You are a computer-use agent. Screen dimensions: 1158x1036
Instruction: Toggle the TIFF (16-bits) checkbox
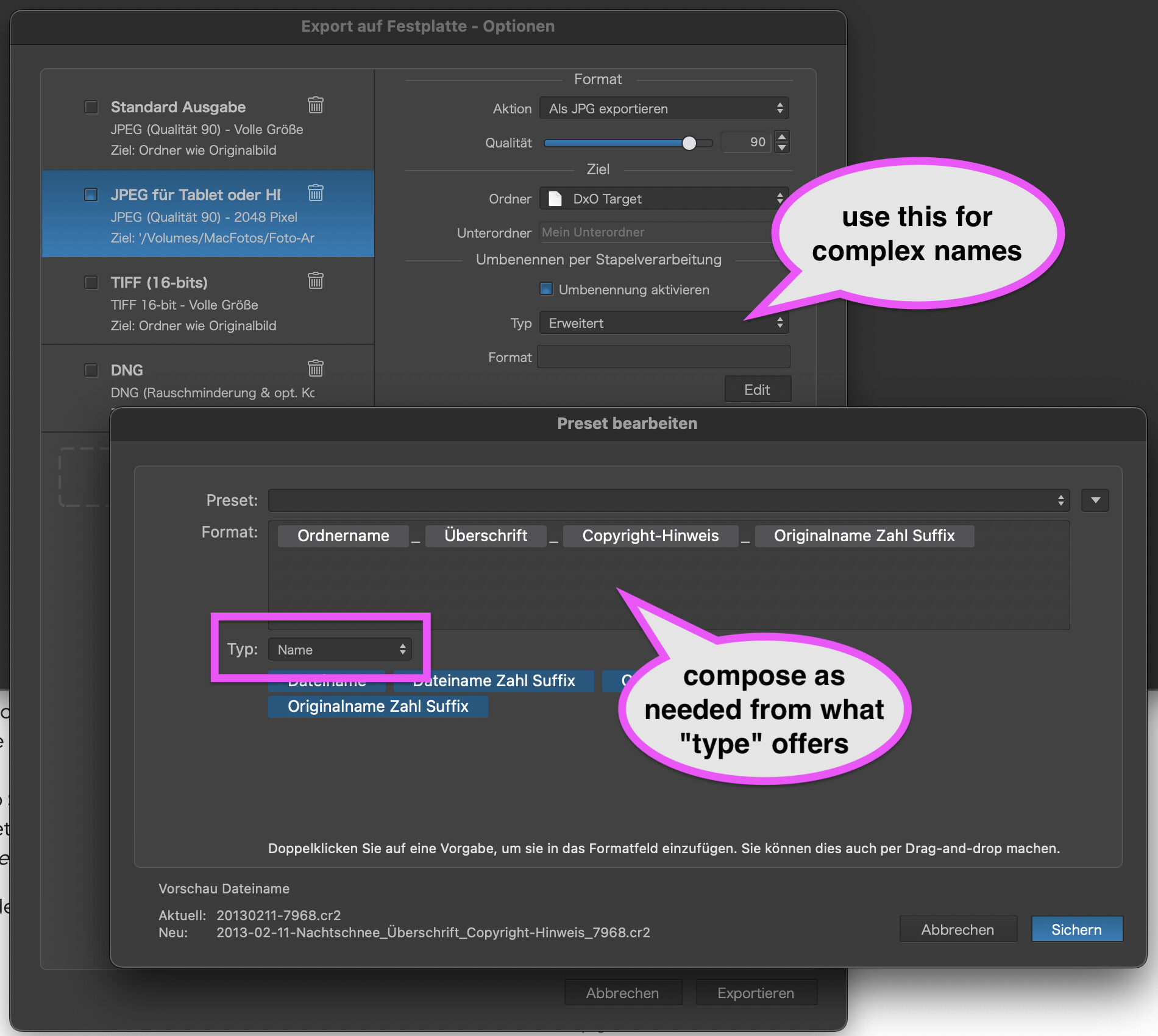(91, 283)
